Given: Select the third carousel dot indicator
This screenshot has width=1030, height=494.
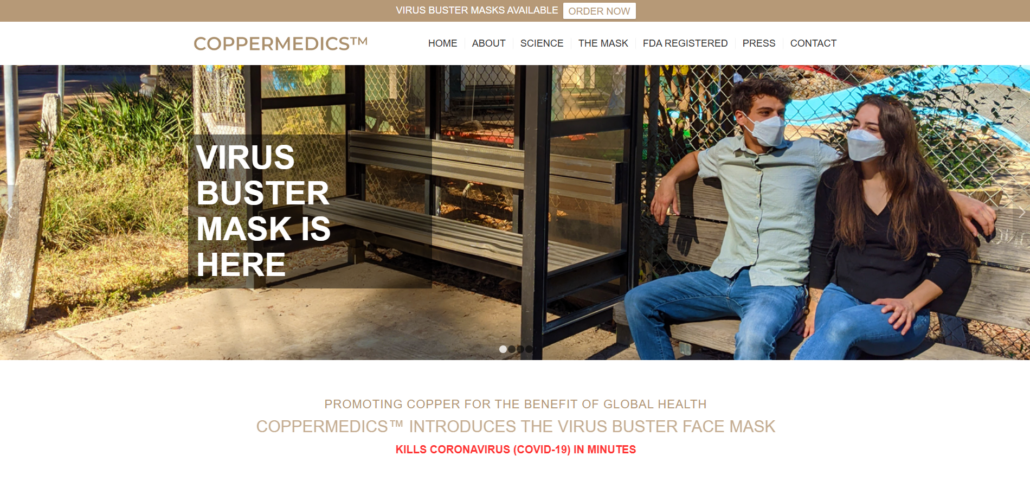Looking at the screenshot, I should pyautogui.click(x=520, y=349).
